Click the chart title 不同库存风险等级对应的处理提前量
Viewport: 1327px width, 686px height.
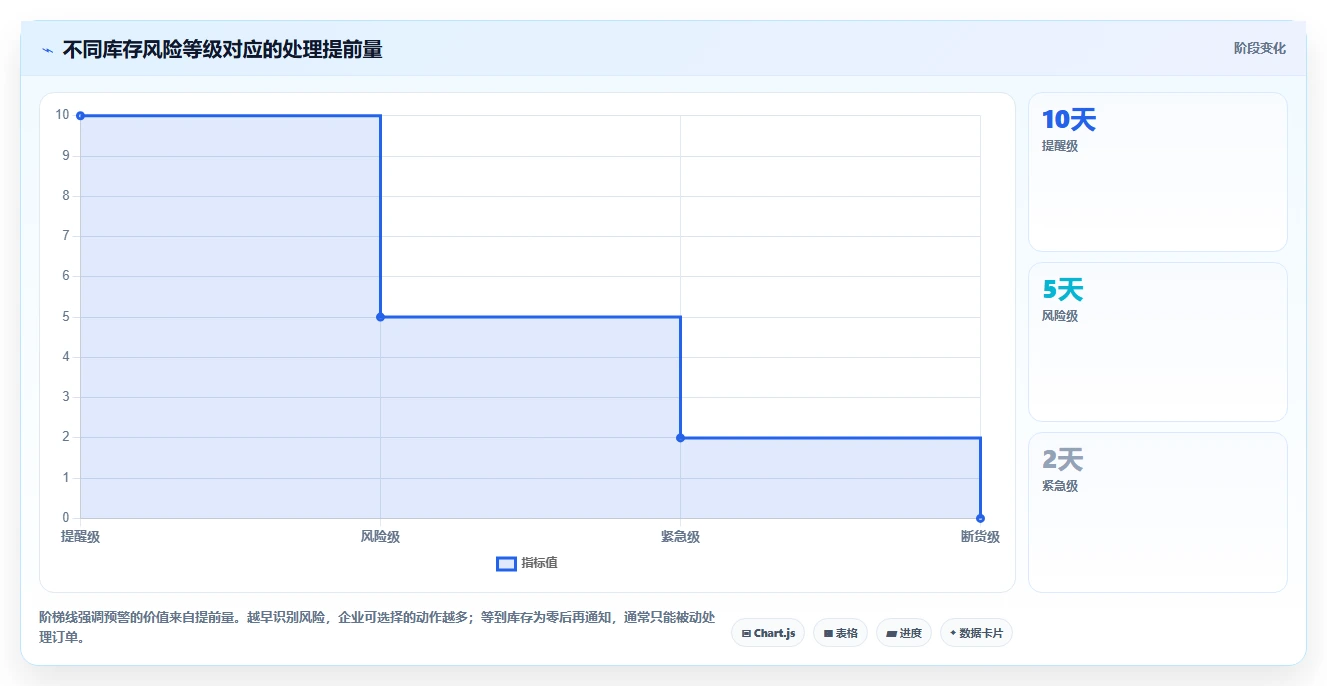[222, 49]
